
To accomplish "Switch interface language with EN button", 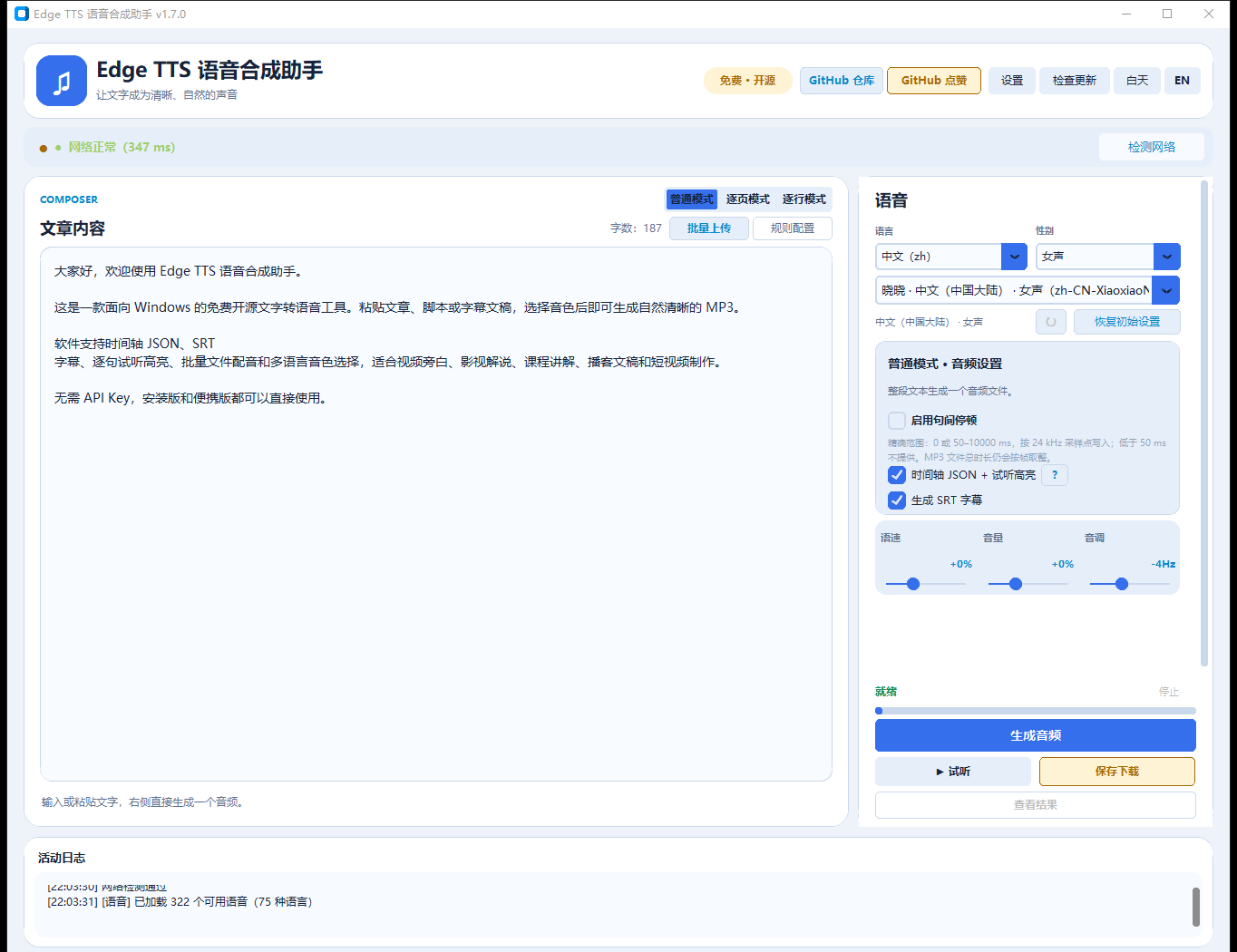I will [x=1182, y=81].
